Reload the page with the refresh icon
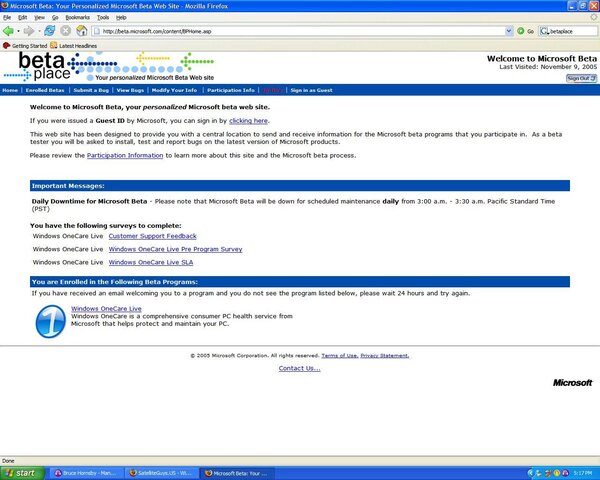 [50, 31]
